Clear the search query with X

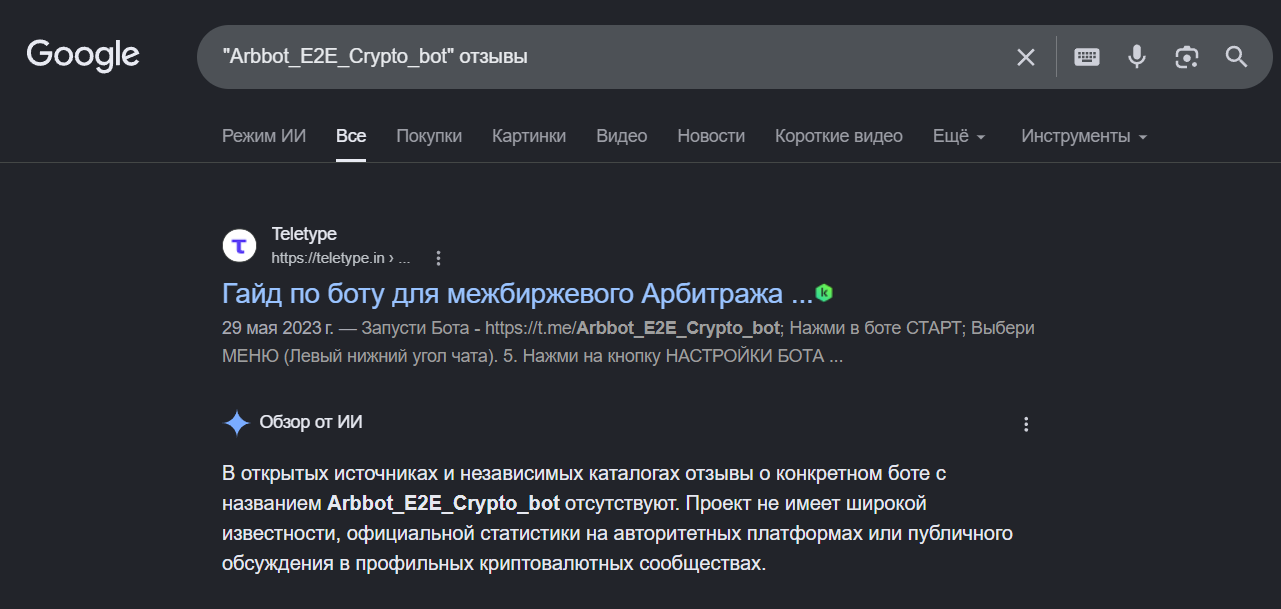click(1026, 57)
